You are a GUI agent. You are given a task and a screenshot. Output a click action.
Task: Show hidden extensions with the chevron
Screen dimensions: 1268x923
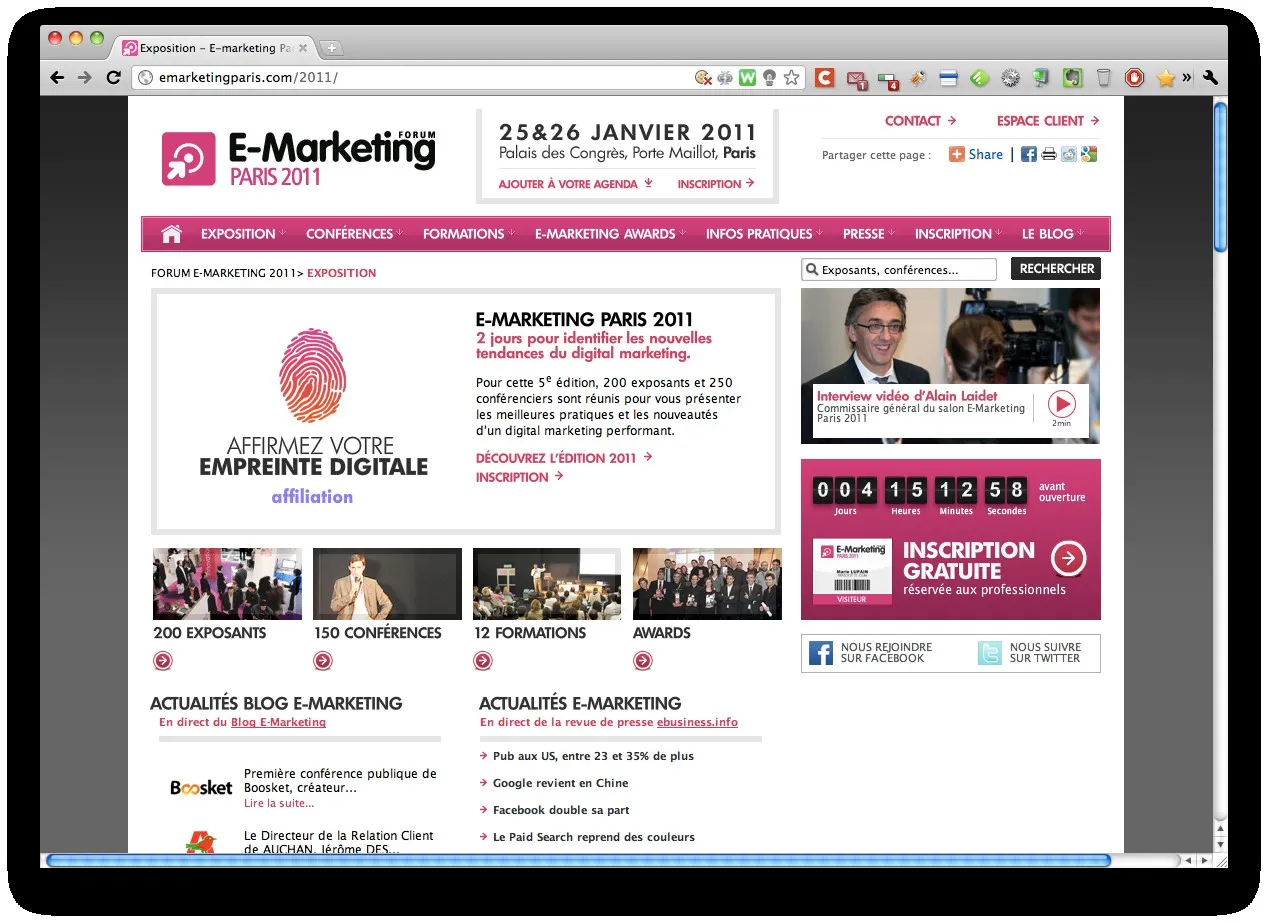pos(1187,77)
